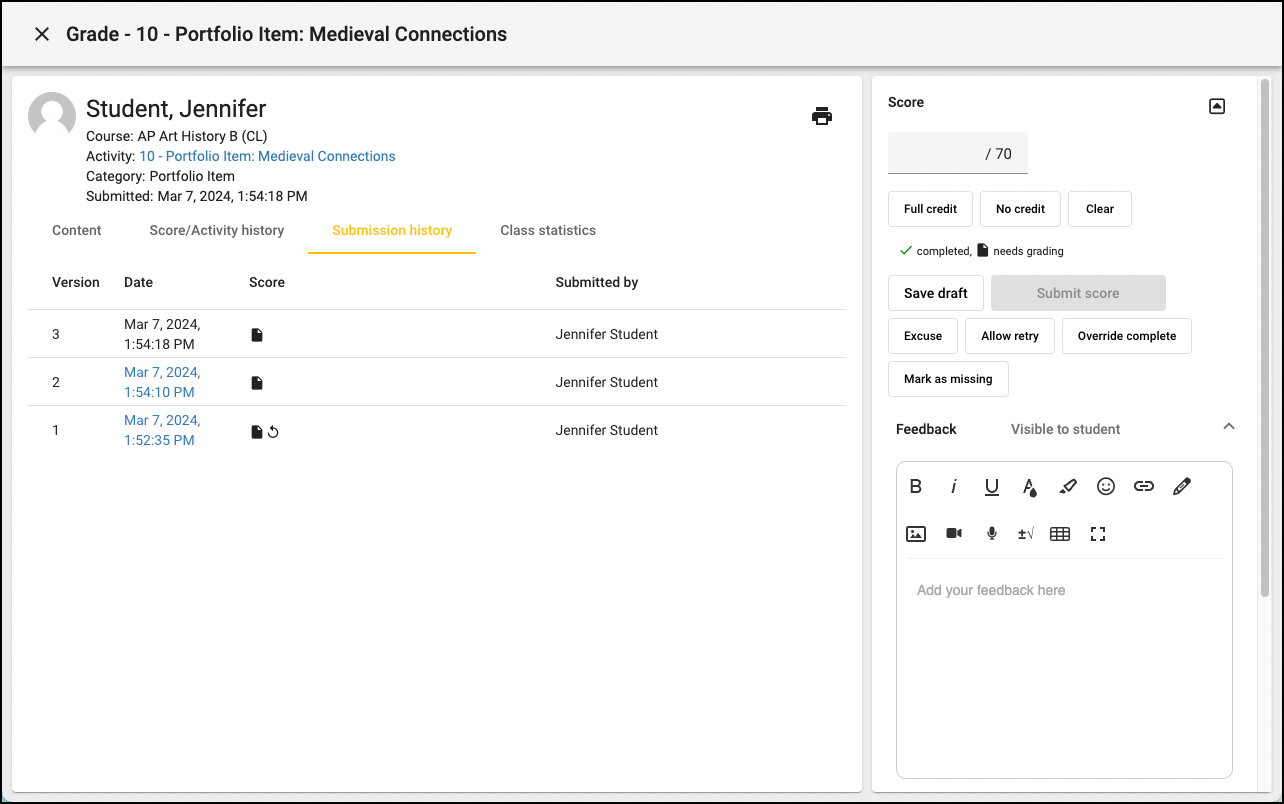Image resolution: width=1284 pixels, height=804 pixels.
Task: Expand the feedback editor to fullscreen
Action: point(1097,533)
